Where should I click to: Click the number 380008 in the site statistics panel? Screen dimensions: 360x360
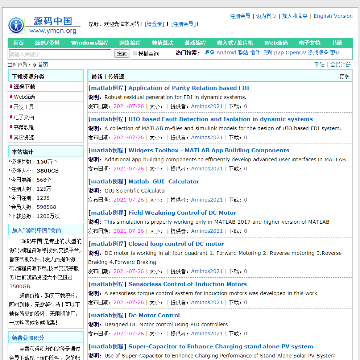(x=47, y=171)
